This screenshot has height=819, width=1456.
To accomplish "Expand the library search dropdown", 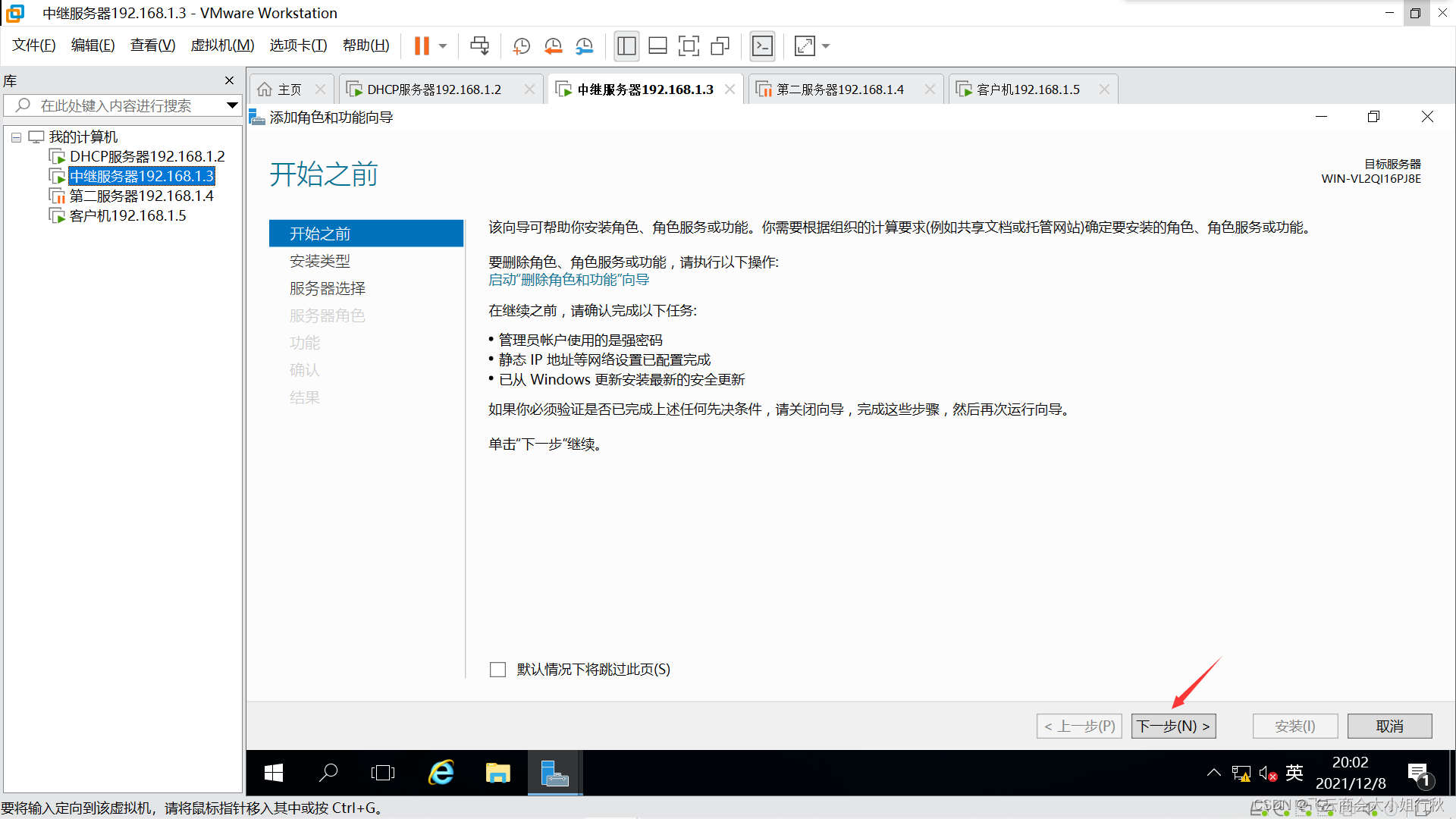I will [232, 105].
